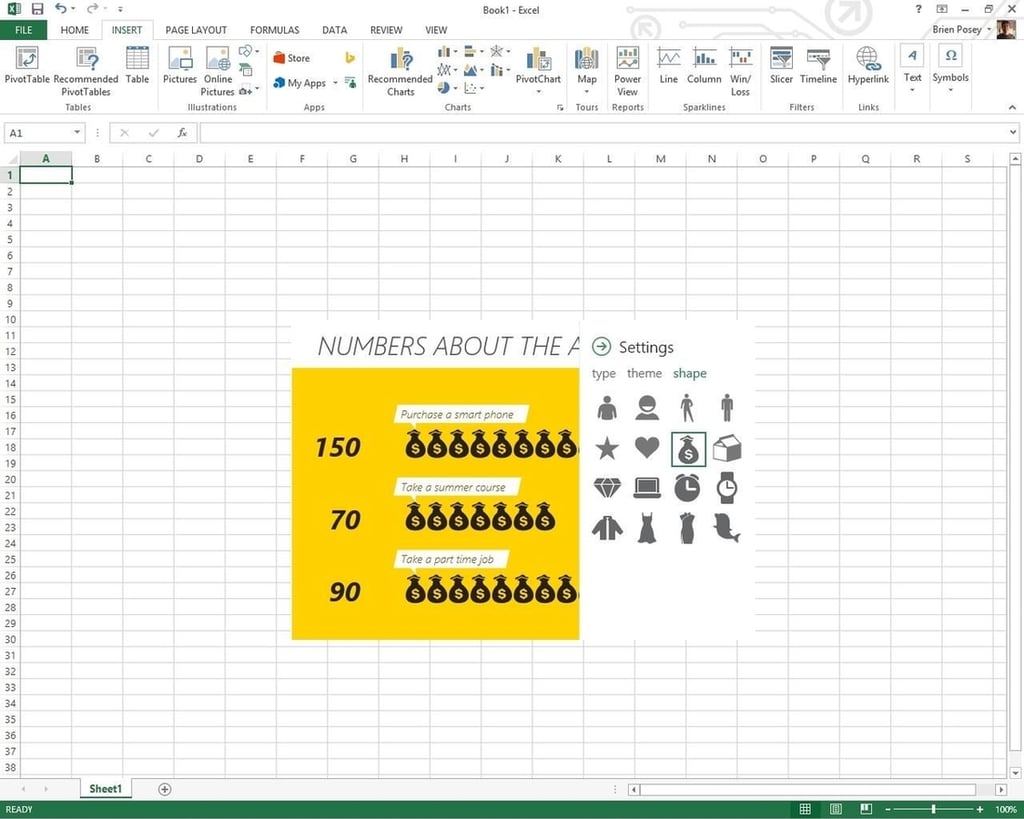Insert a Power View report
The width and height of the screenshot is (1024, 819).
pos(628,71)
